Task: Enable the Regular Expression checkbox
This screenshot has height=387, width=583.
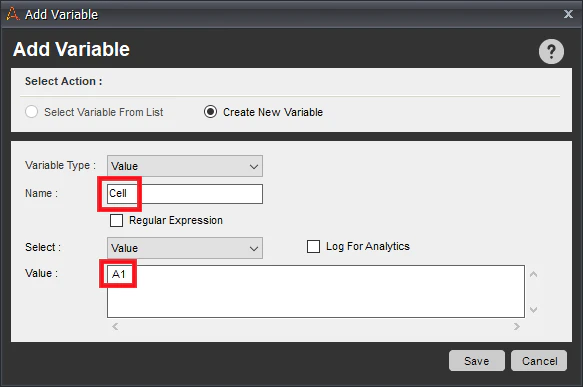Action: (x=116, y=220)
